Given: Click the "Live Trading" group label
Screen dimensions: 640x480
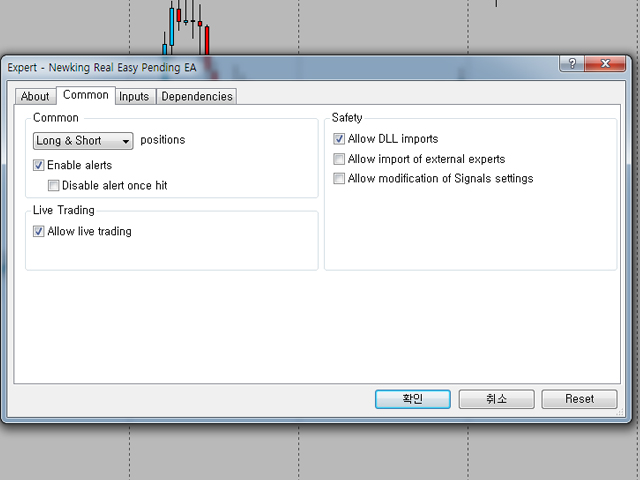Looking at the screenshot, I should (64, 210).
